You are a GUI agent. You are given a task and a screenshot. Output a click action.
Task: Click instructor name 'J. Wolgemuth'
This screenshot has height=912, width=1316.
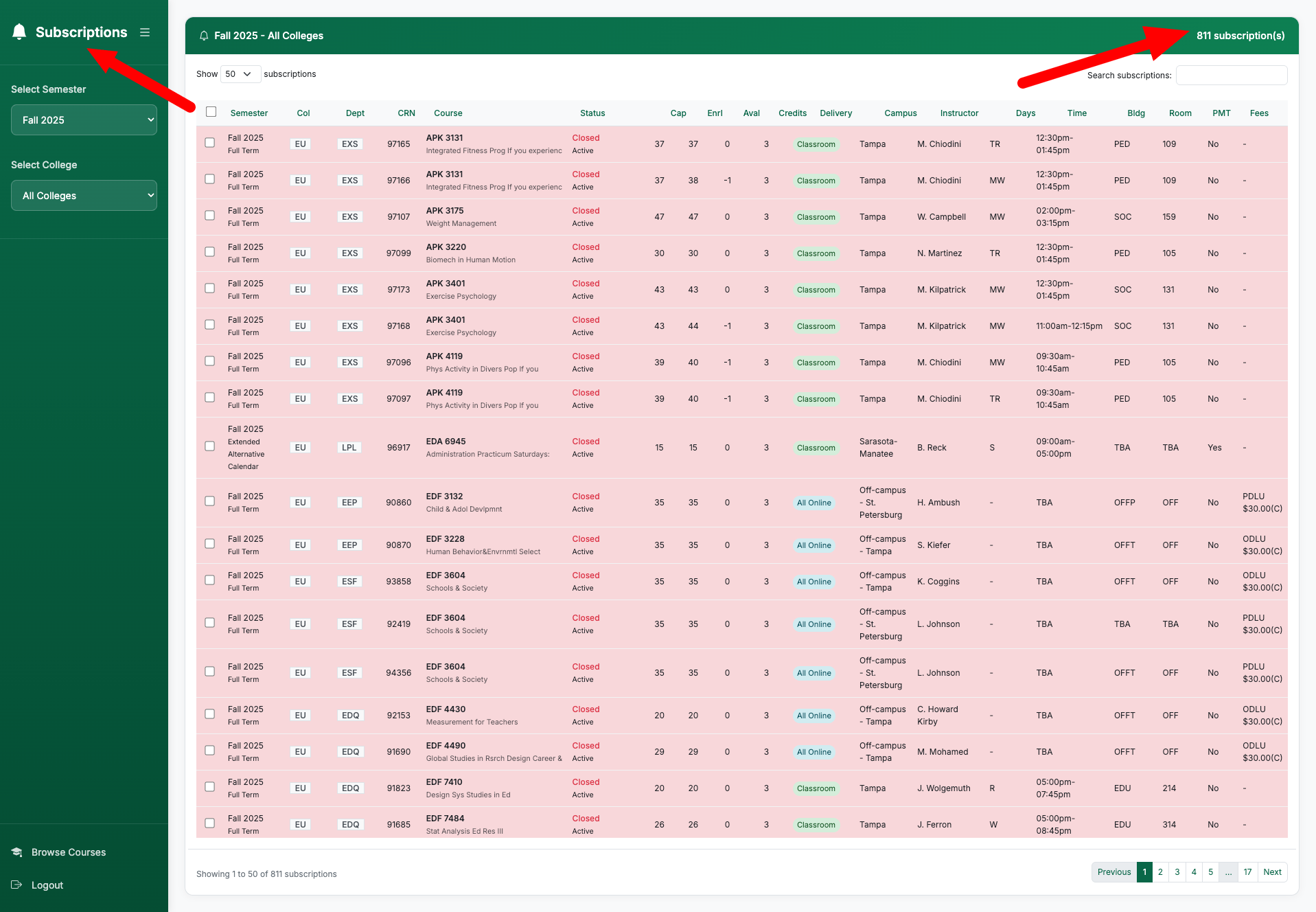(x=944, y=788)
